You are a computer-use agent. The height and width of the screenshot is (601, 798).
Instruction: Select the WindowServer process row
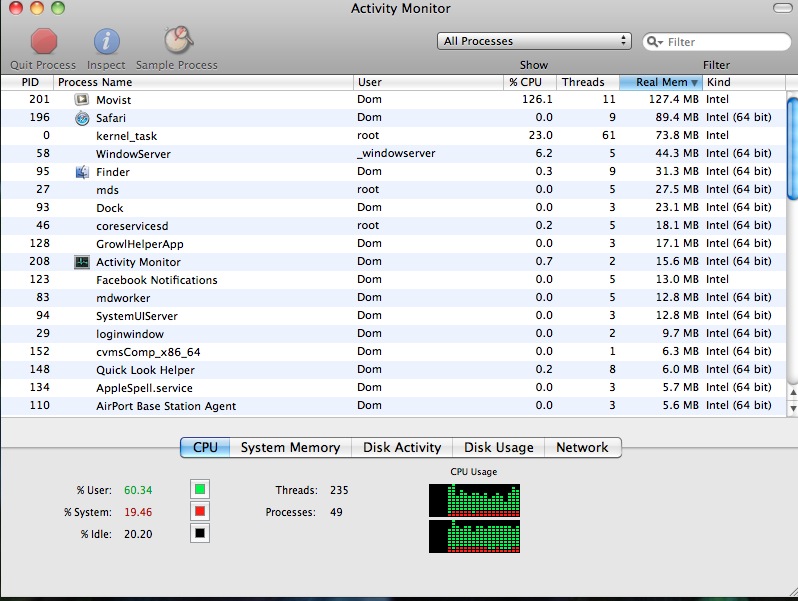[393, 154]
